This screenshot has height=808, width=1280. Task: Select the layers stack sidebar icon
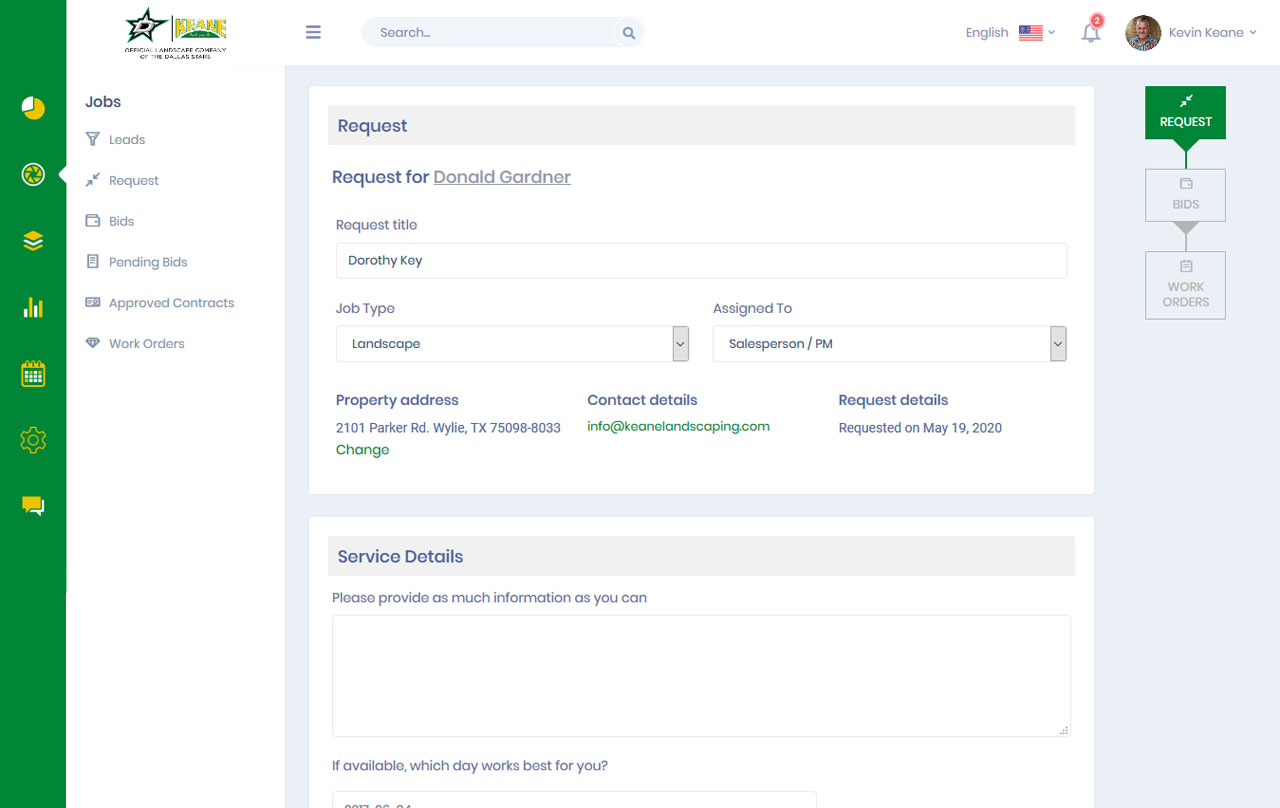point(33,241)
